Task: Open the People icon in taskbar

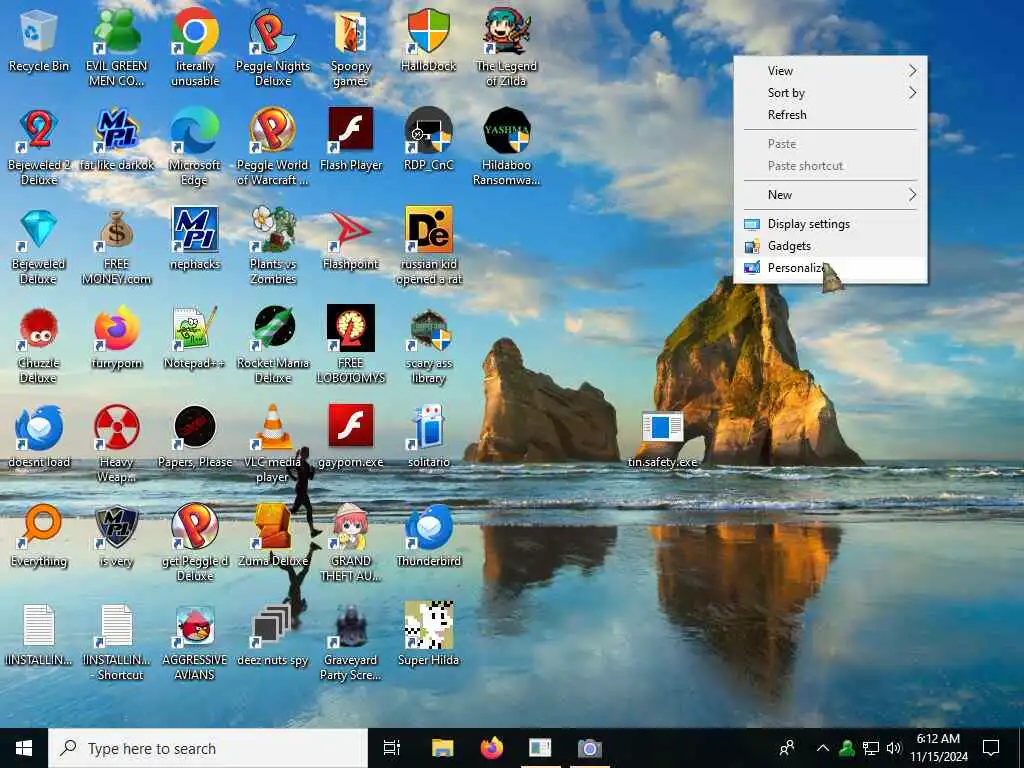Action: (787, 748)
